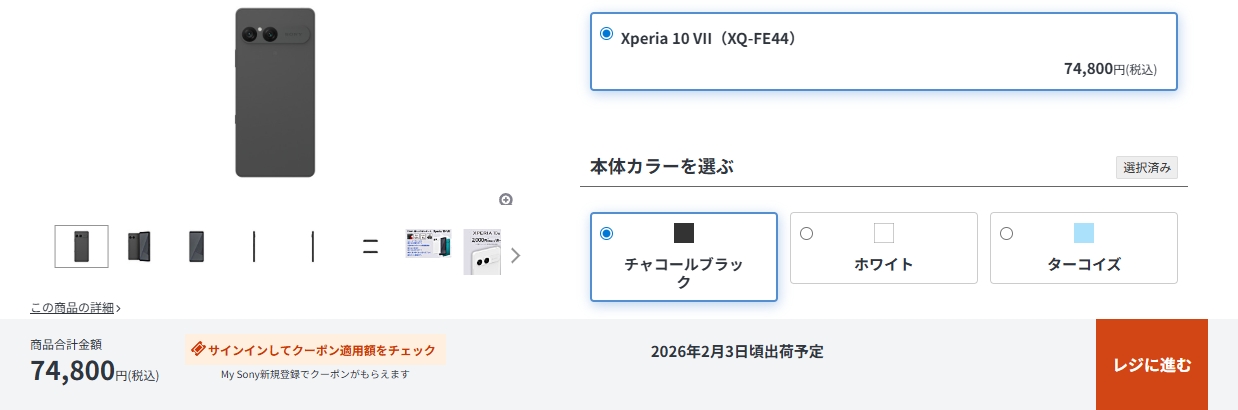Open the top and bottom edge thumbnail
This screenshot has height=410, width=1238.
click(x=370, y=246)
